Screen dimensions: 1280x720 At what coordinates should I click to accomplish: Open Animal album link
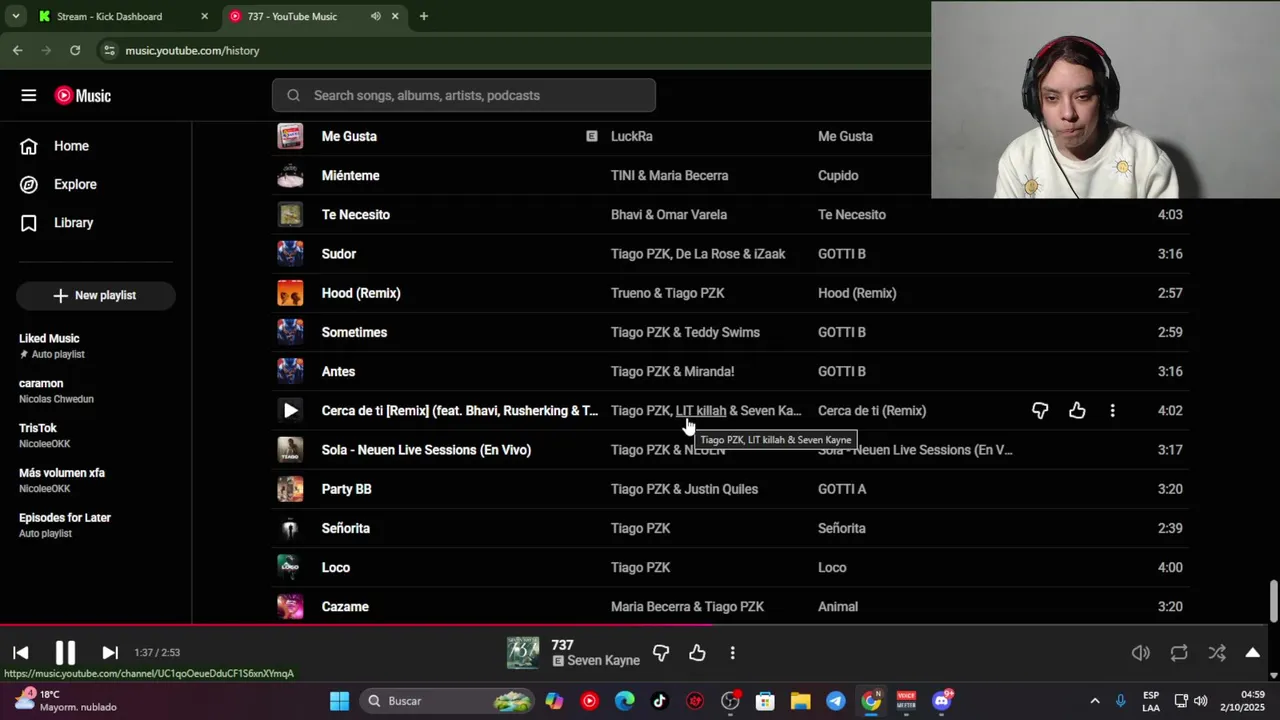[838, 607]
